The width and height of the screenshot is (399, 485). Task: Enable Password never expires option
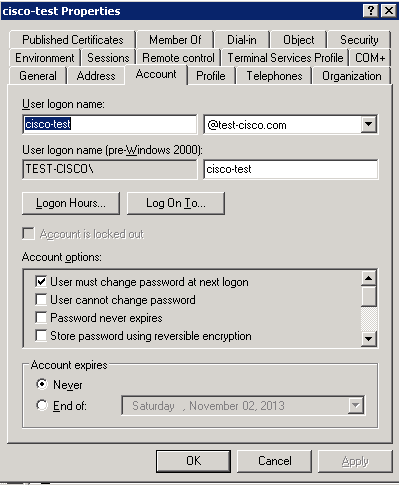pos(41,317)
